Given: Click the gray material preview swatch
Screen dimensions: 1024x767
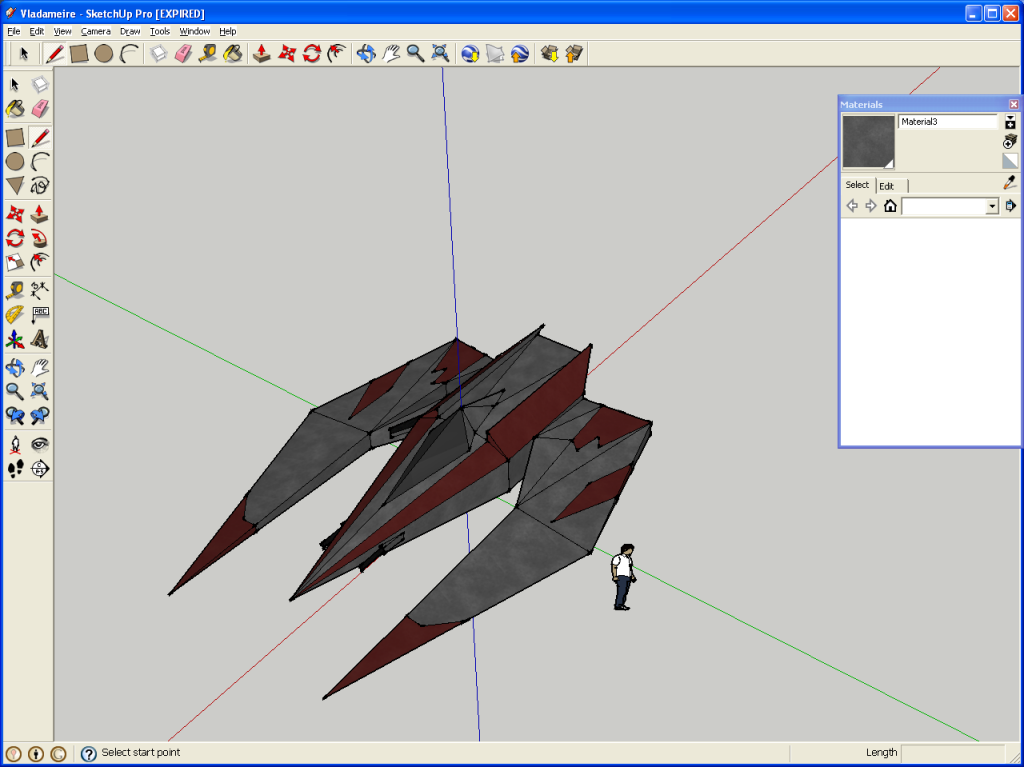Looking at the screenshot, I should click(x=868, y=142).
